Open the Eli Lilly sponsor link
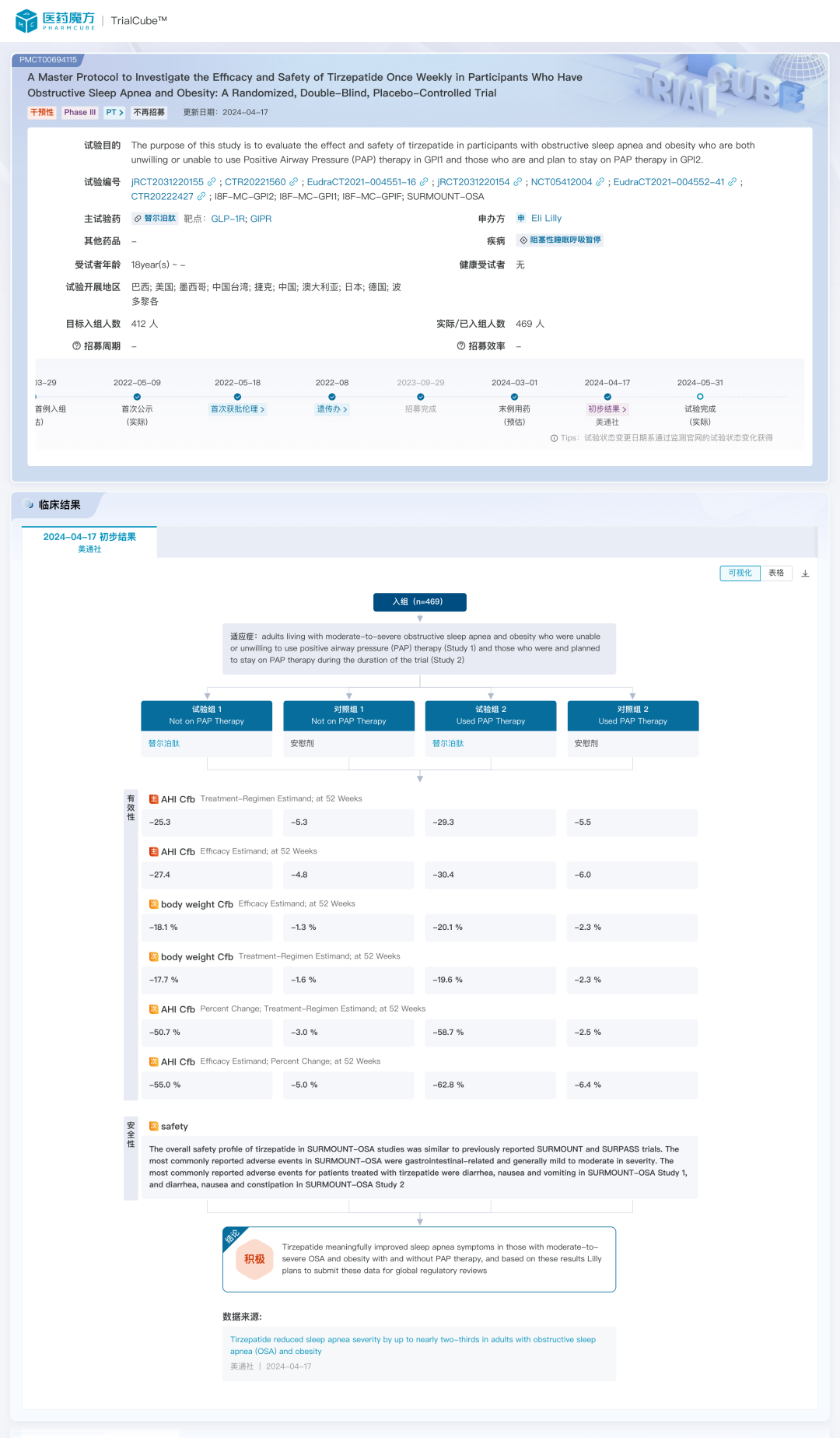 click(546, 219)
